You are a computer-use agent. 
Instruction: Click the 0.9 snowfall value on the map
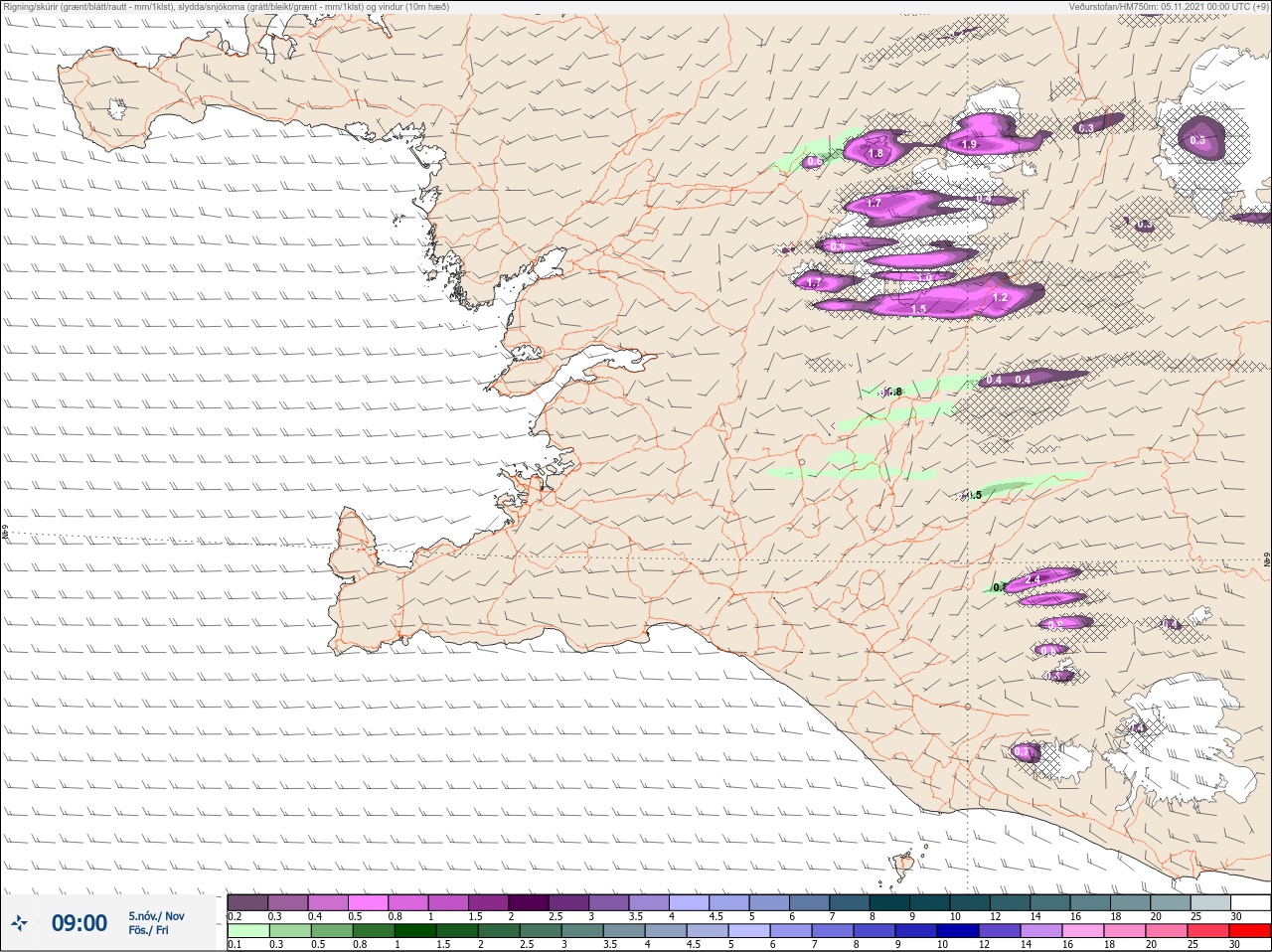coord(837,246)
